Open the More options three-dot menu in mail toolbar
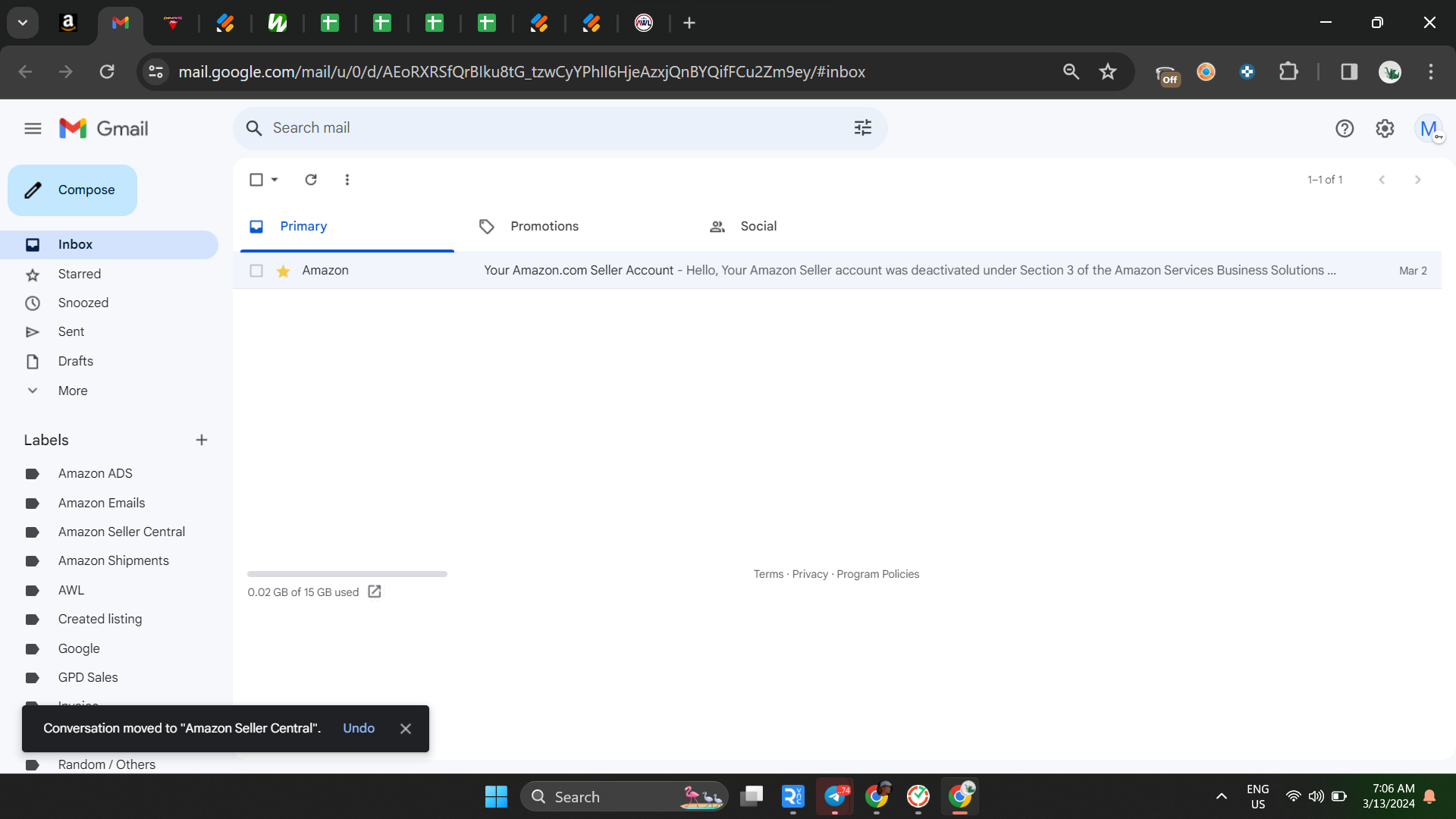The width and height of the screenshot is (1456, 819). [x=347, y=180]
